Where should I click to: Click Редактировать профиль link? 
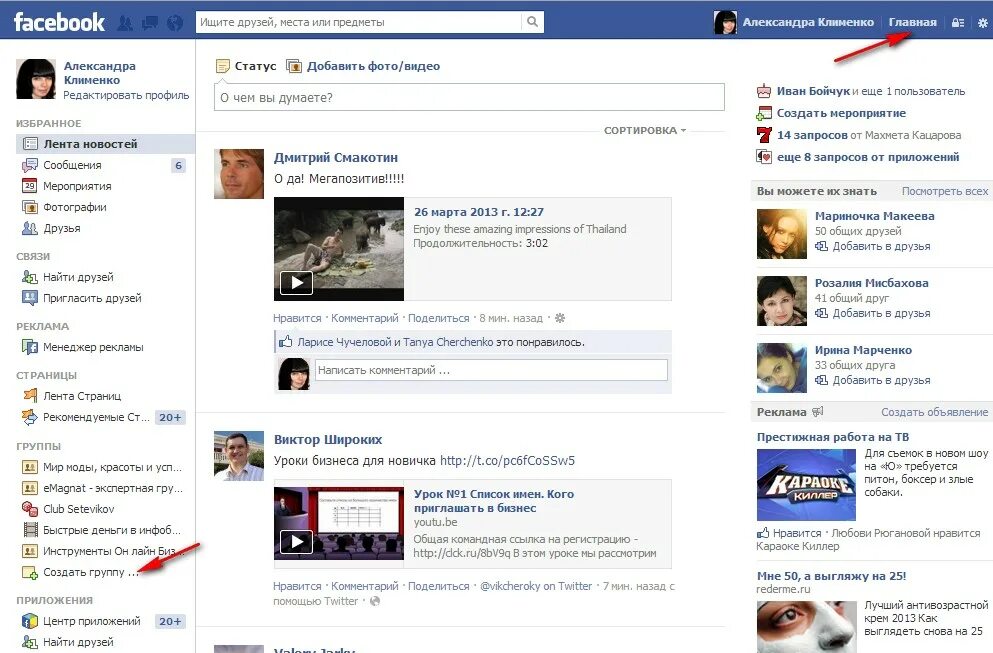[x=126, y=95]
